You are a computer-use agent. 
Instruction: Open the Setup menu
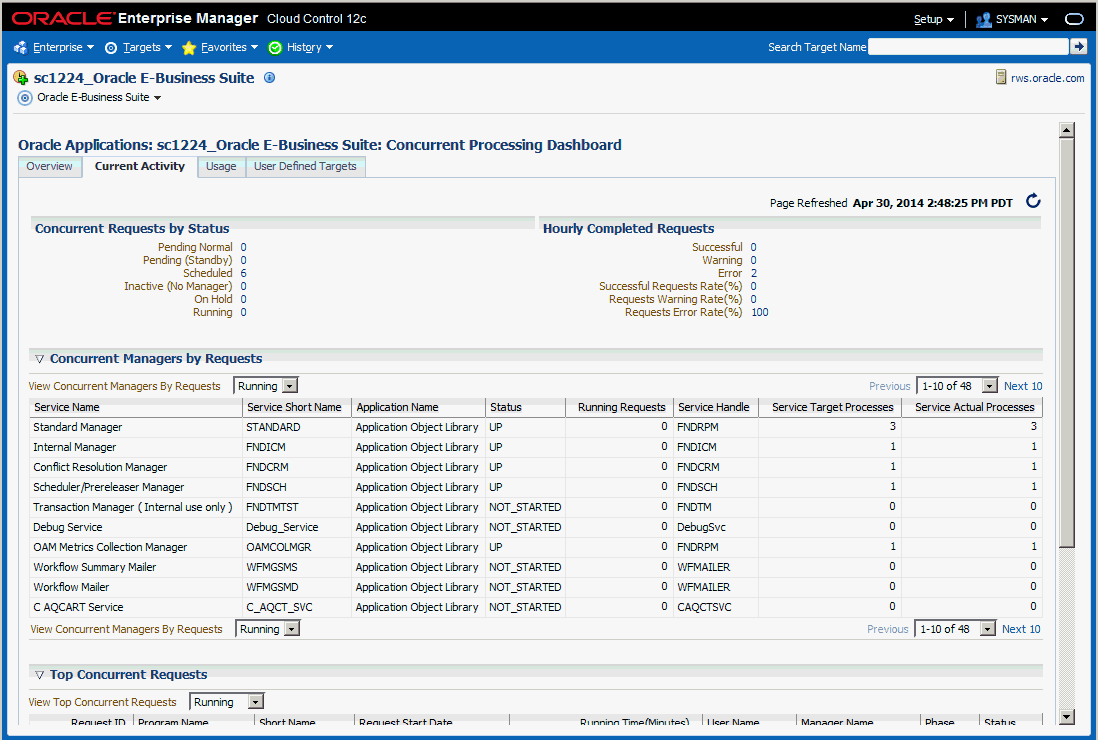tap(933, 20)
